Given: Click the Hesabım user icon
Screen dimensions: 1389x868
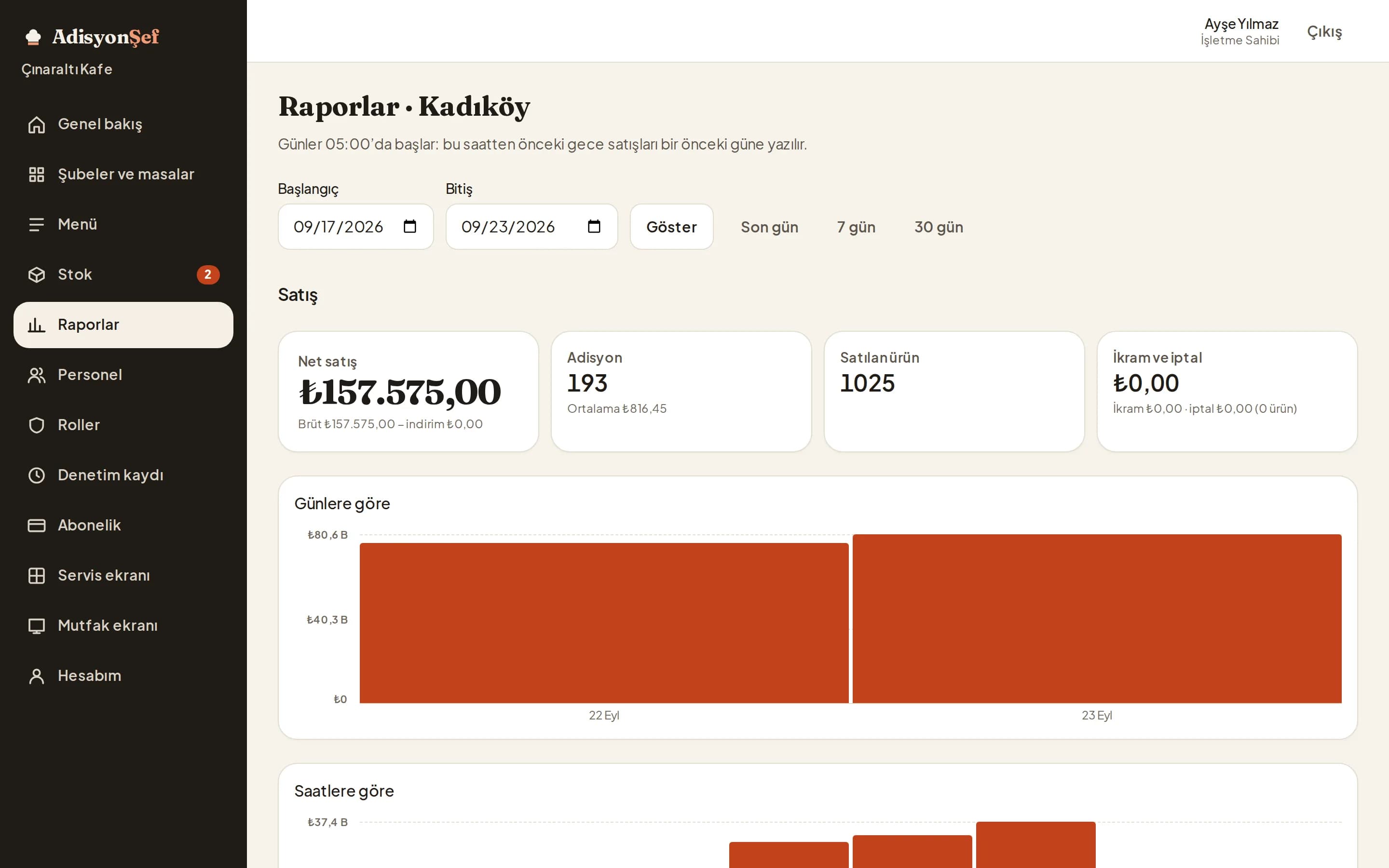Looking at the screenshot, I should pos(37,676).
